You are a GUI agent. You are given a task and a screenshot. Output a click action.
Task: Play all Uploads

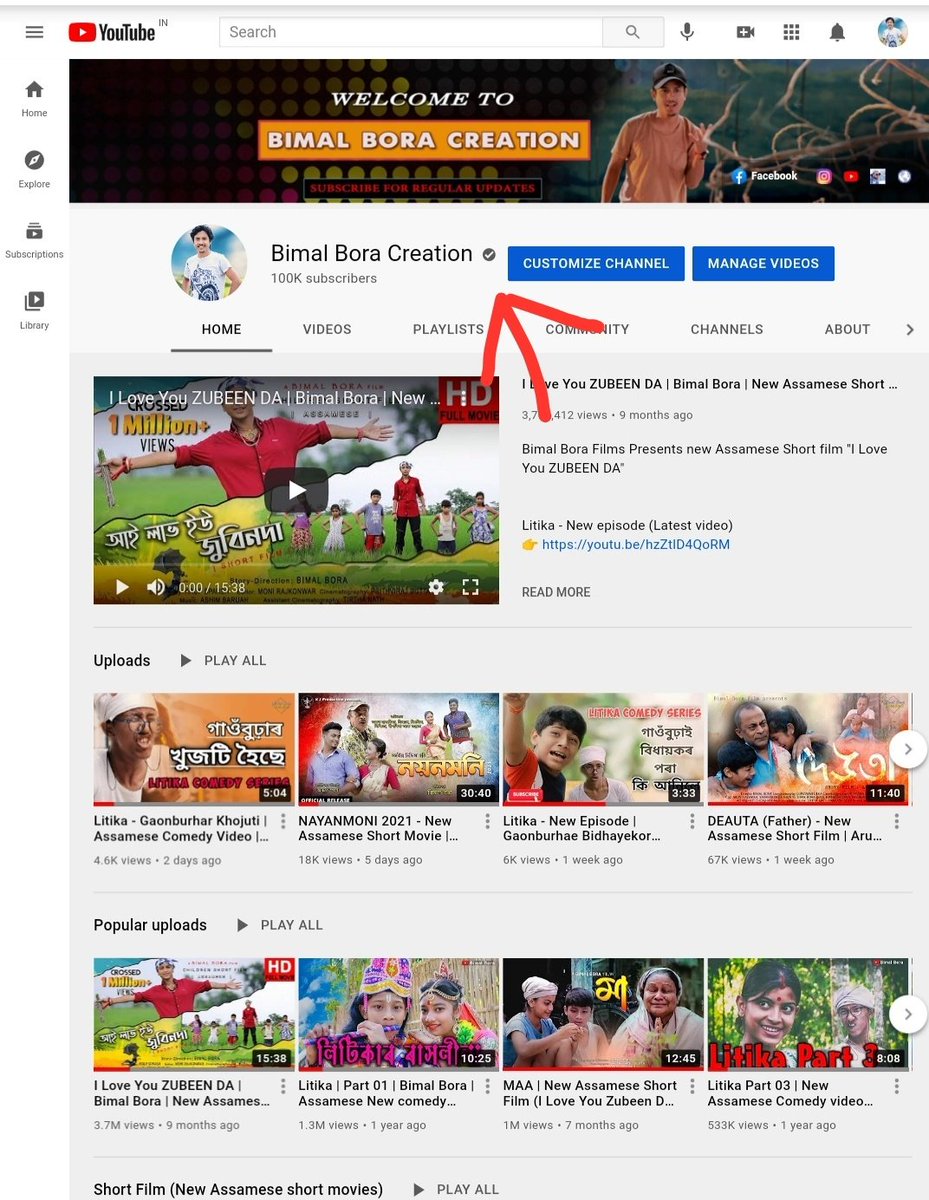223,661
